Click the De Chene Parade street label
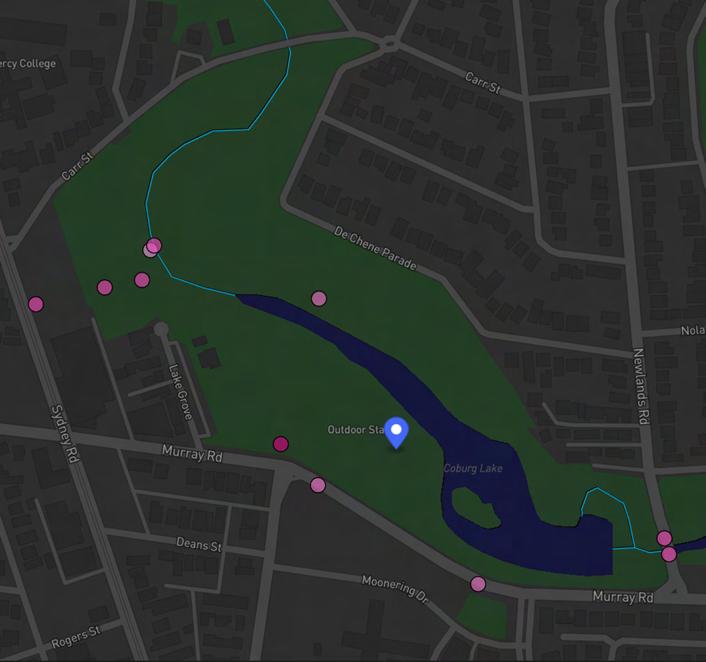Viewport: 706px width, 662px height. (375, 248)
